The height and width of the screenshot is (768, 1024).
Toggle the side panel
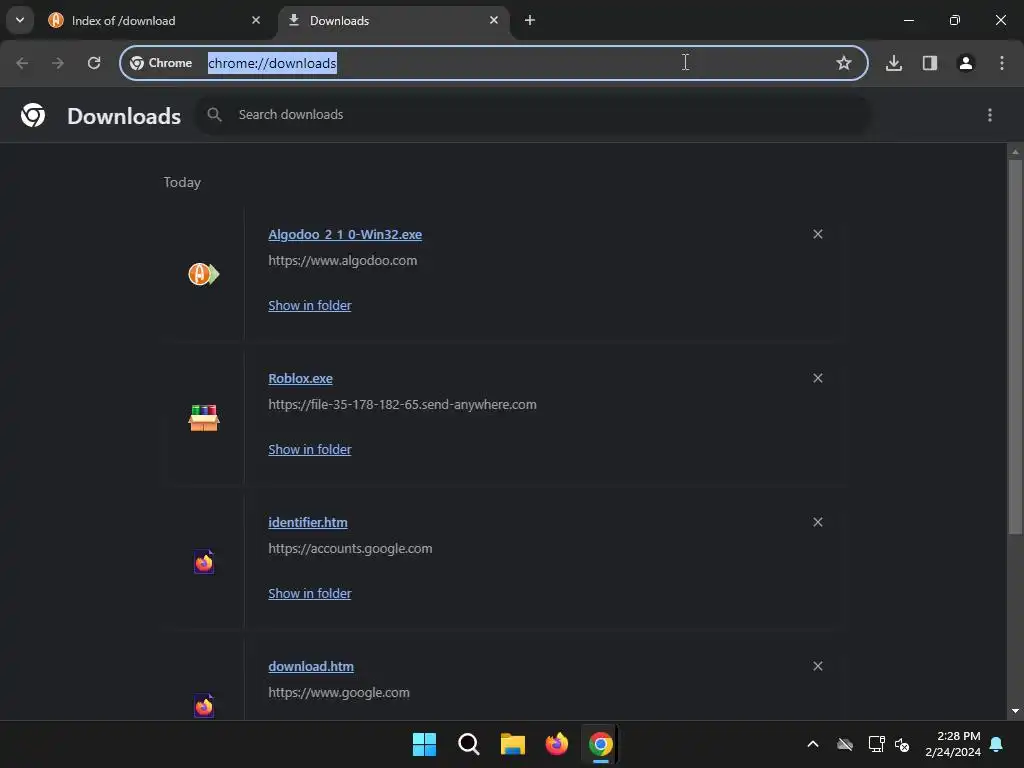pos(930,63)
